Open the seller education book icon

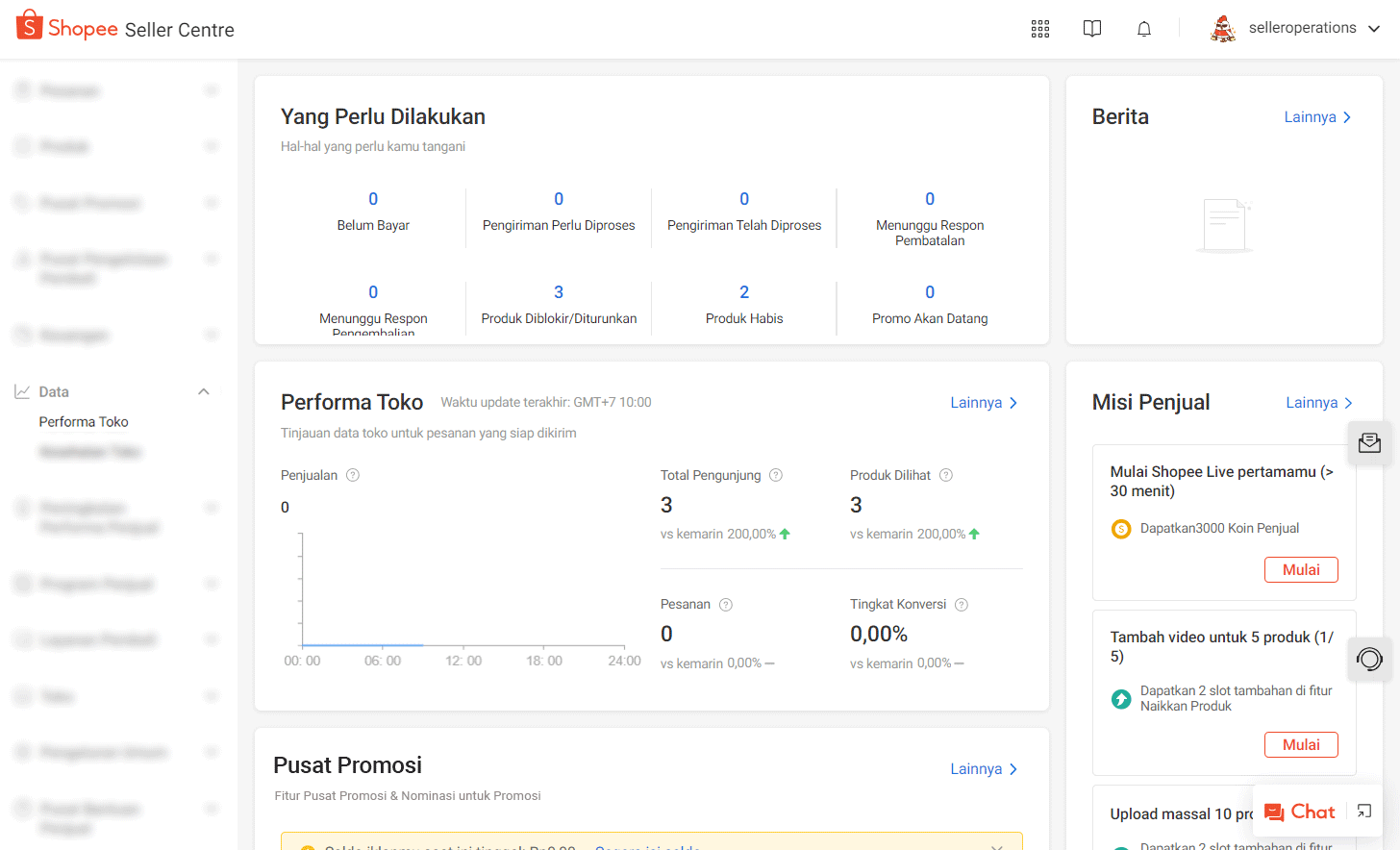(x=1091, y=29)
